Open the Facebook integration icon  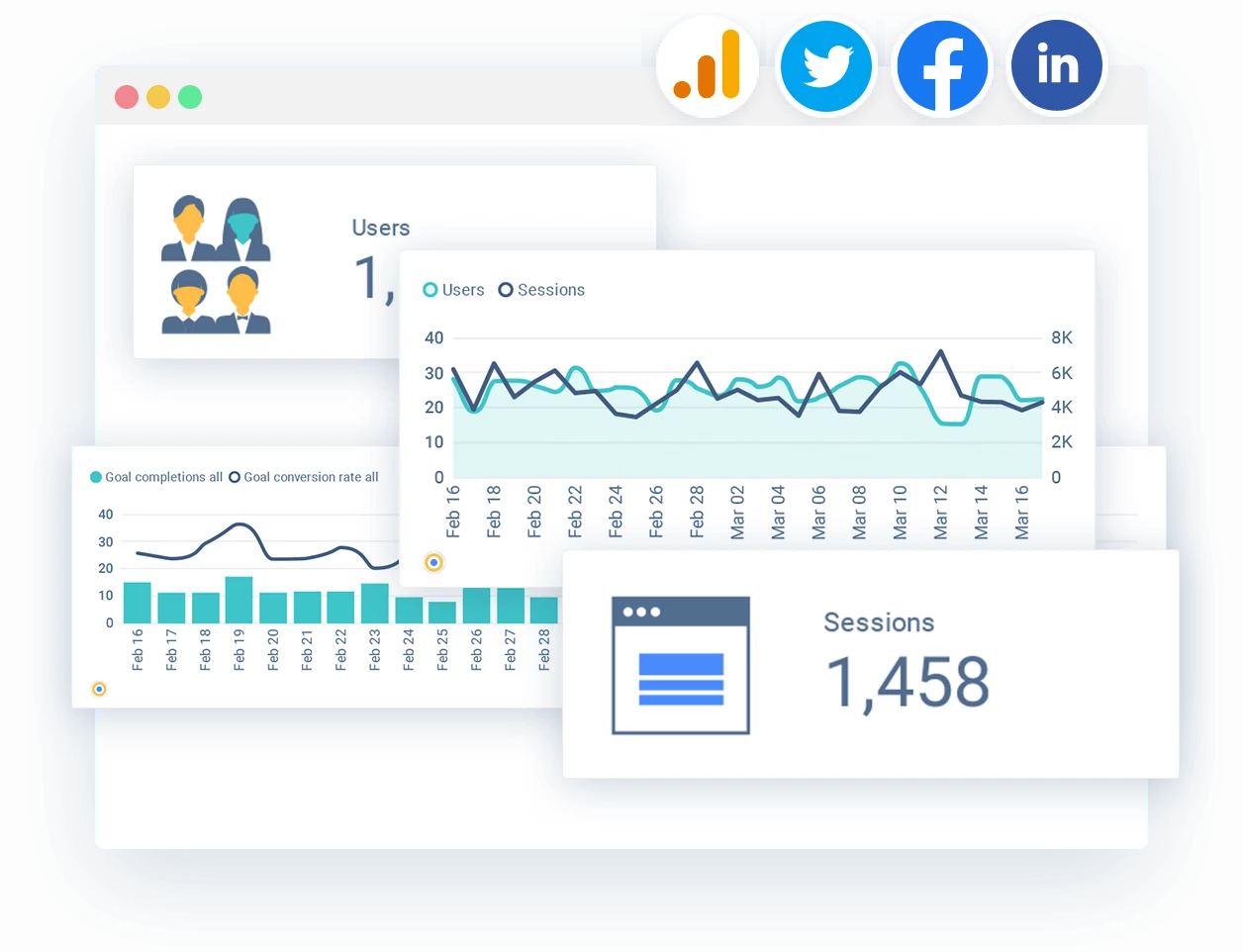942,66
